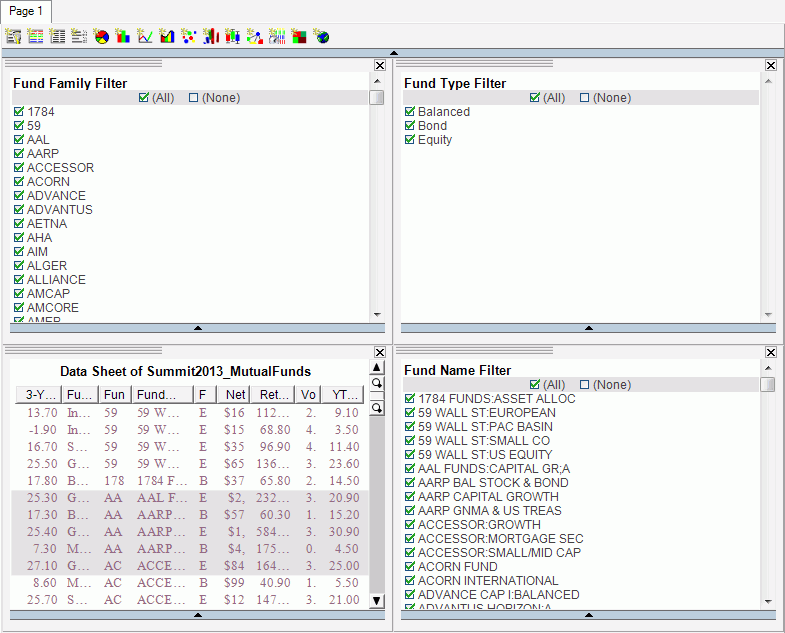
Task: Collapse Fund Type Filter via bottom arrow bar
Action: 589,328
